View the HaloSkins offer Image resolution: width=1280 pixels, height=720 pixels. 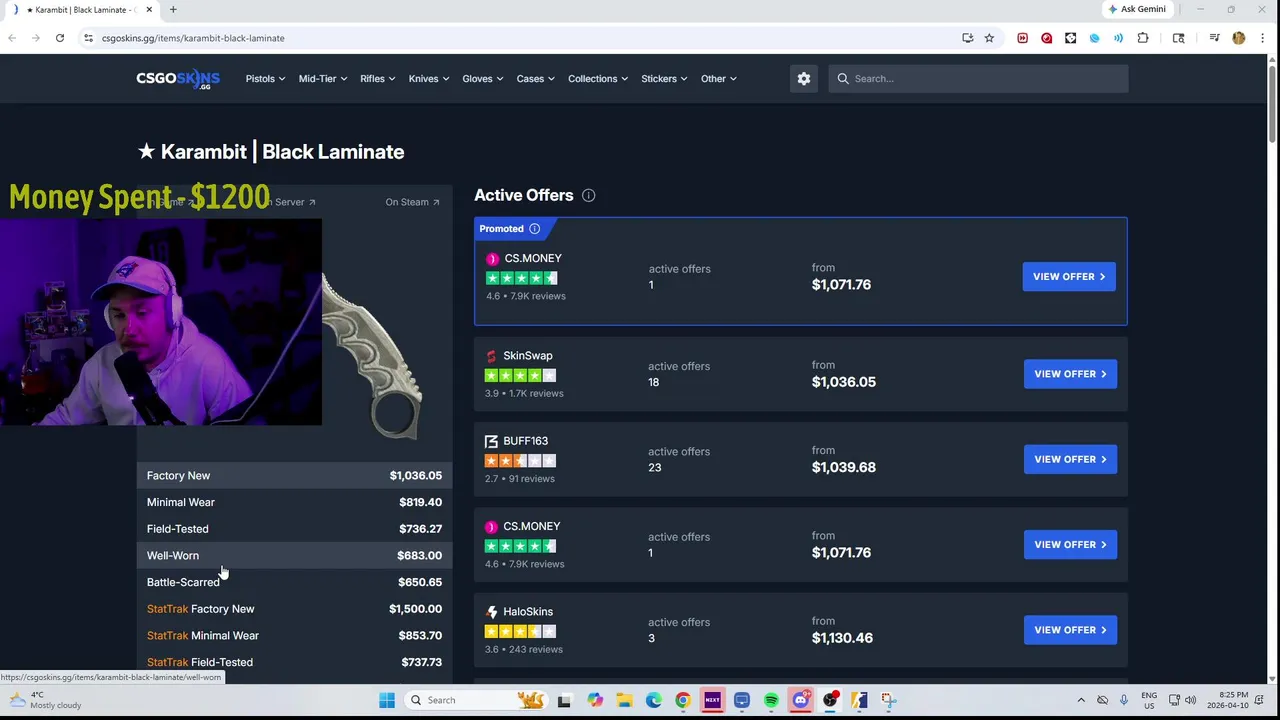tap(1070, 630)
